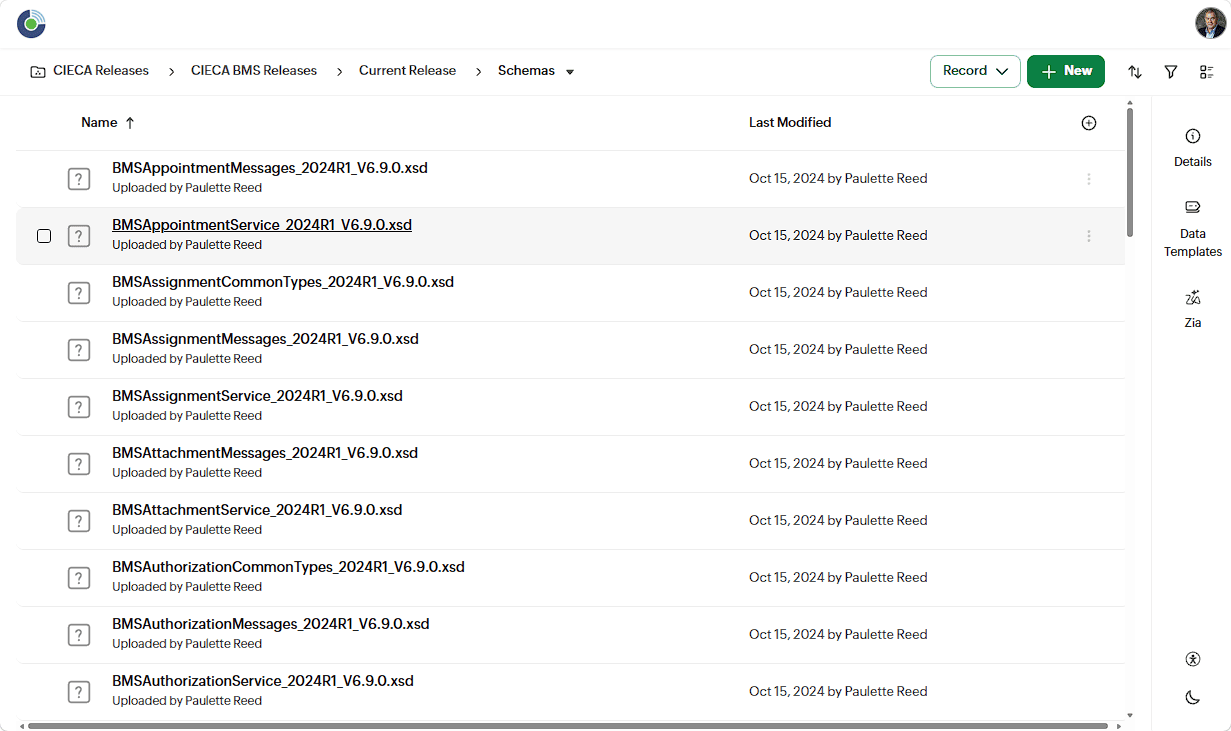Add a column using plus circle icon
This screenshot has width=1231, height=731.
pos(1089,123)
